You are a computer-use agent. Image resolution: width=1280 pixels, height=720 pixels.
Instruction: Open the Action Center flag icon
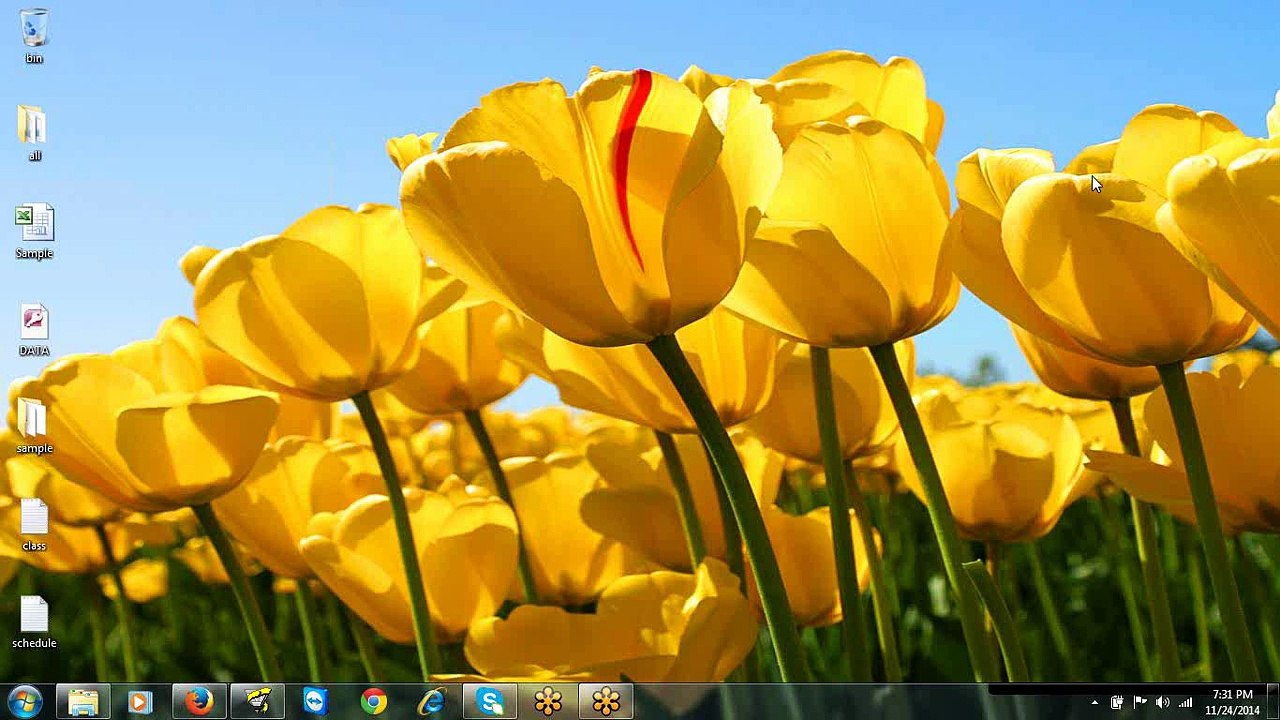(x=1140, y=703)
